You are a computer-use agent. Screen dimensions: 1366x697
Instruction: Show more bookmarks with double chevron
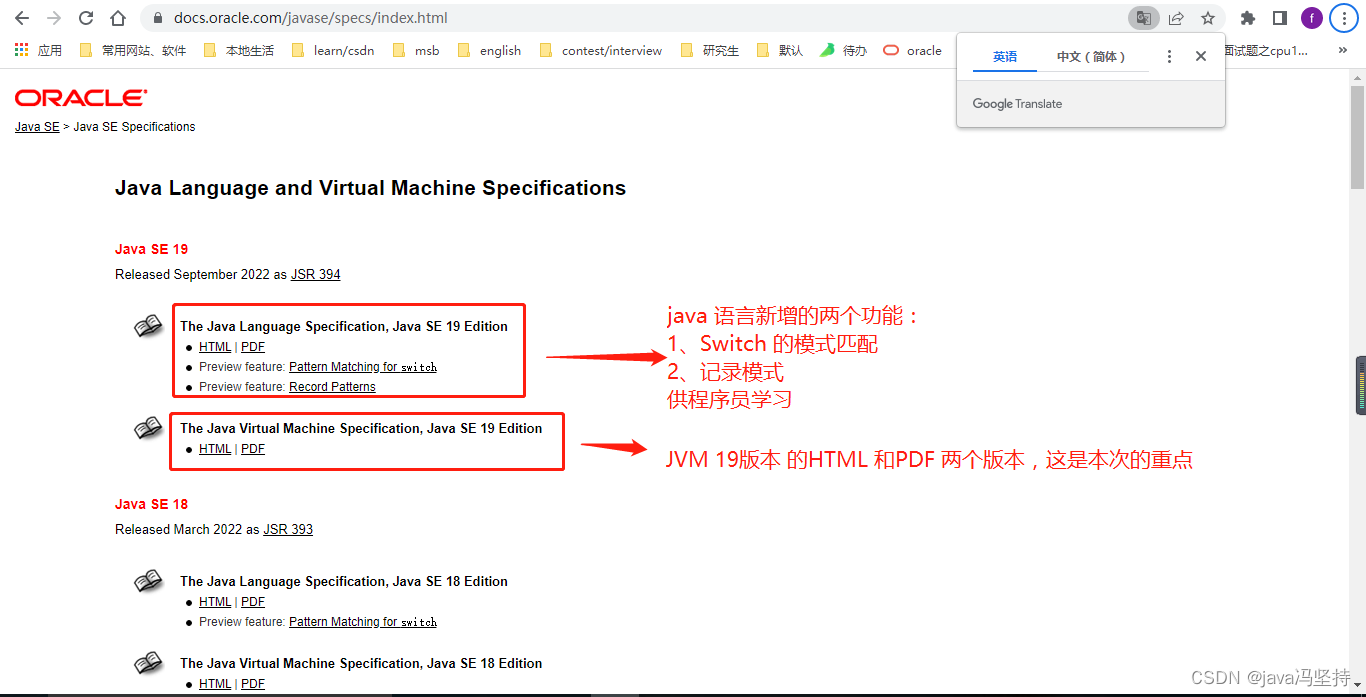tap(1343, 50)
